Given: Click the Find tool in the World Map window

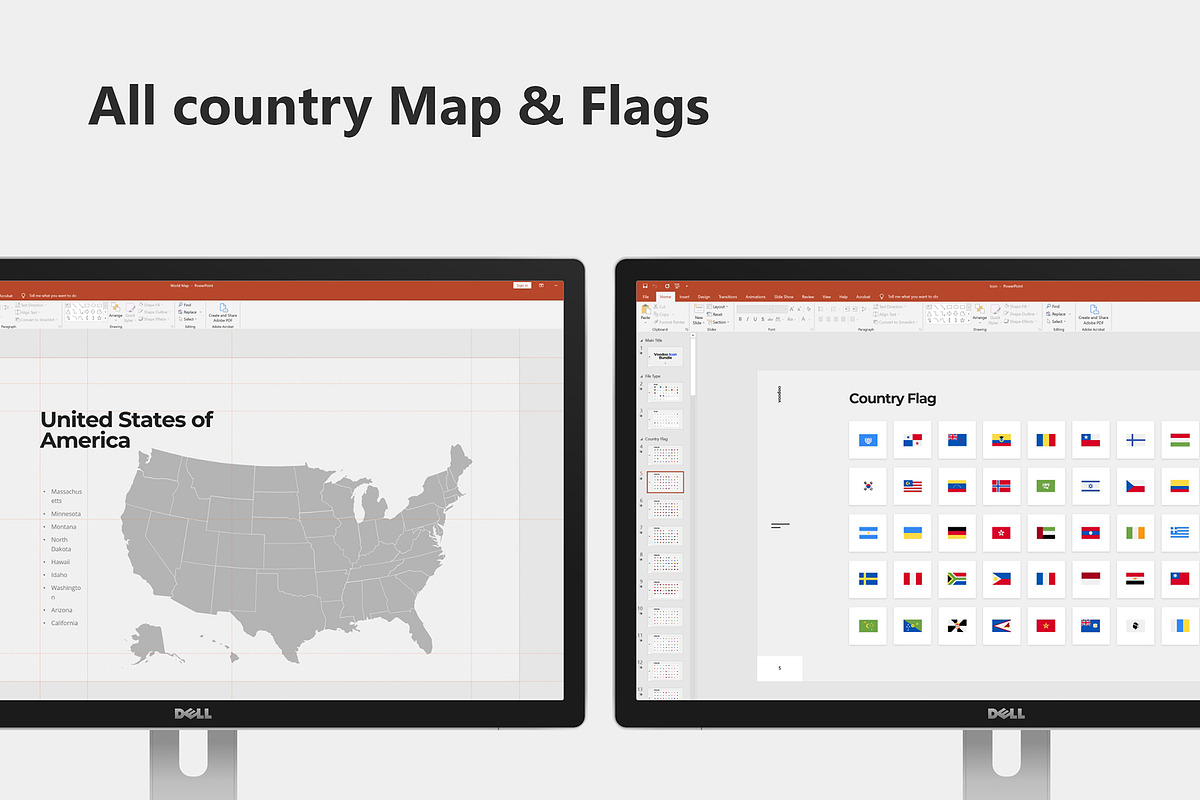Looking at the screenshot, I should [x=187, y=305].
